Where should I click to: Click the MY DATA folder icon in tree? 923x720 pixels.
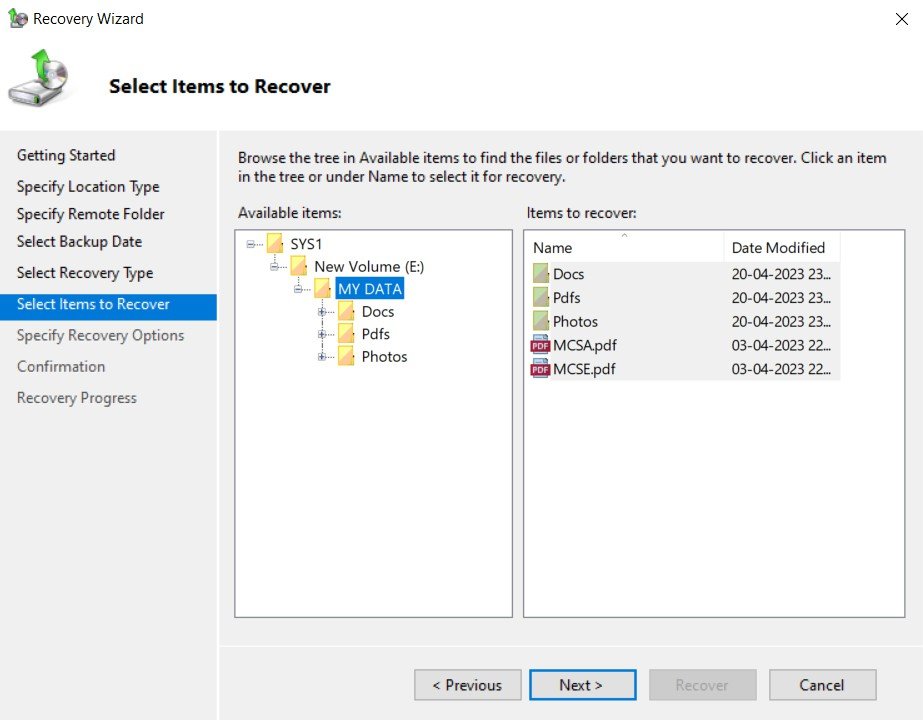tap(322, 288)
